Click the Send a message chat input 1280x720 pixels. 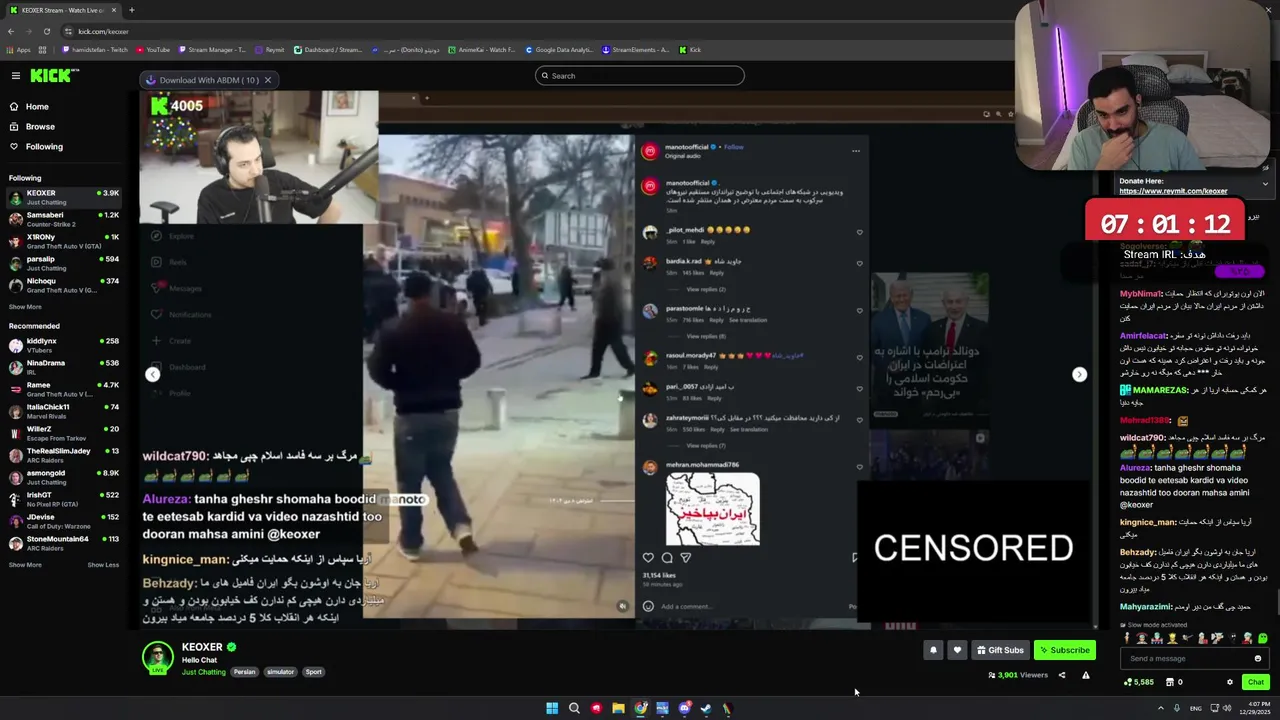[x=1185, y=658]
